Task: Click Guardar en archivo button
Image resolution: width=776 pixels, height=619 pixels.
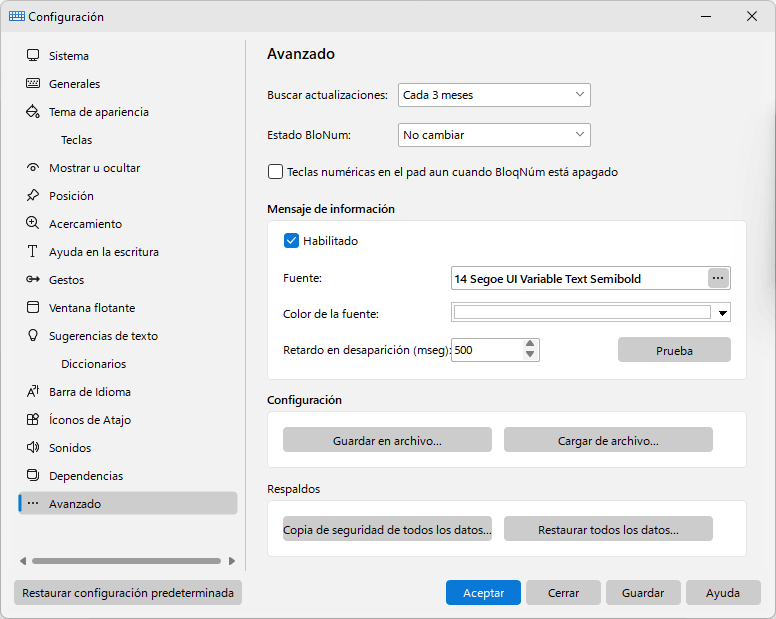Action: click(387, 440)
